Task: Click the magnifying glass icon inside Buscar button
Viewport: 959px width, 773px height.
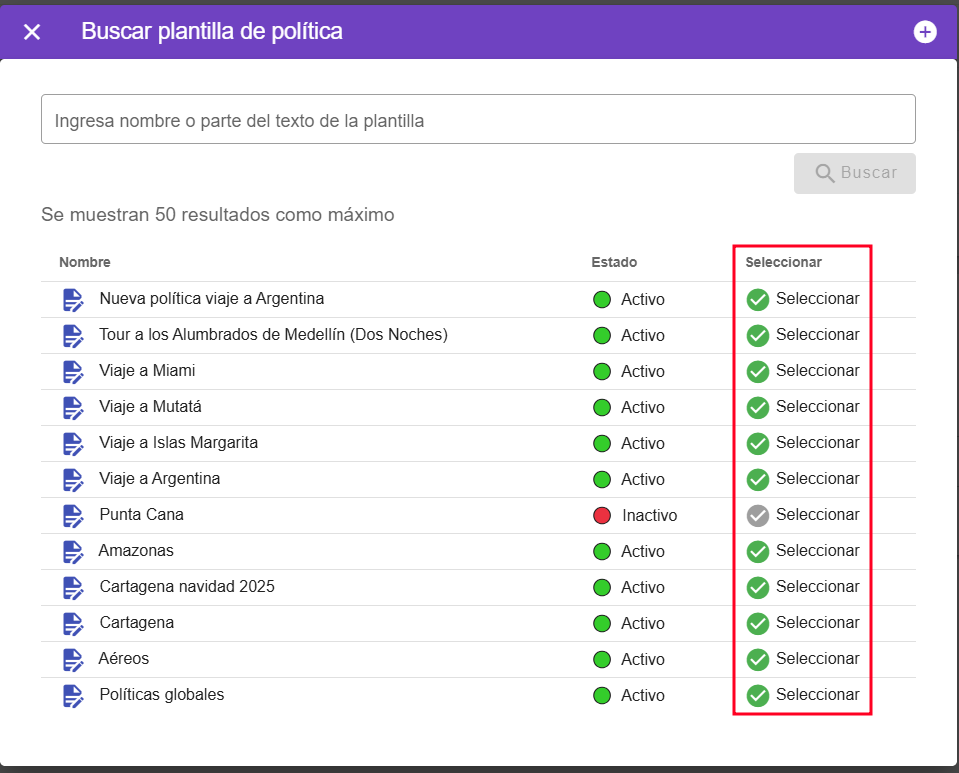Action: click(826, 173)
